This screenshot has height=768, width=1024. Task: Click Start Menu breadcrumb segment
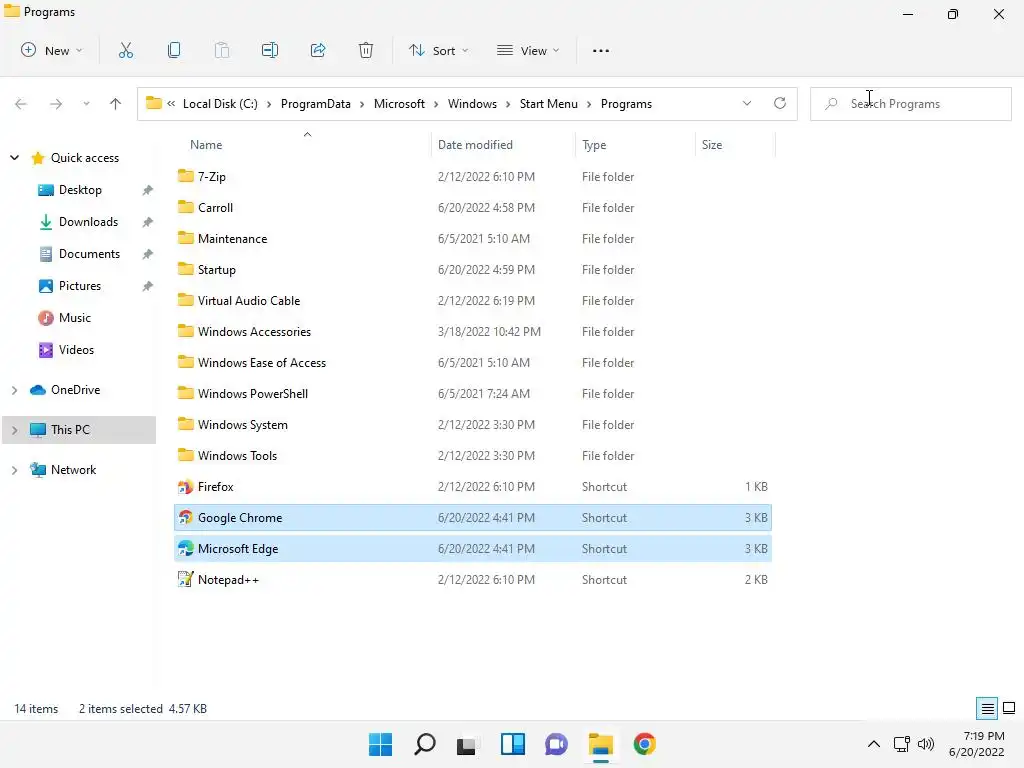pyautogui.click(x=549, y=104)
